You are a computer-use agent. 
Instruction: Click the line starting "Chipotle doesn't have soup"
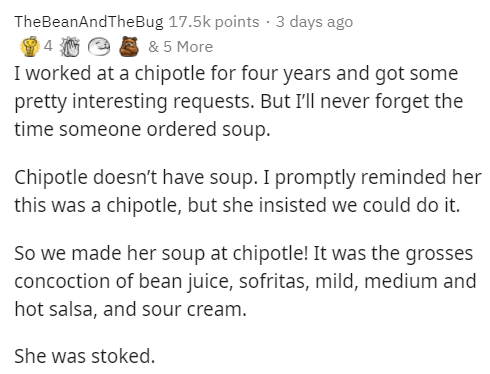[248, 178]
